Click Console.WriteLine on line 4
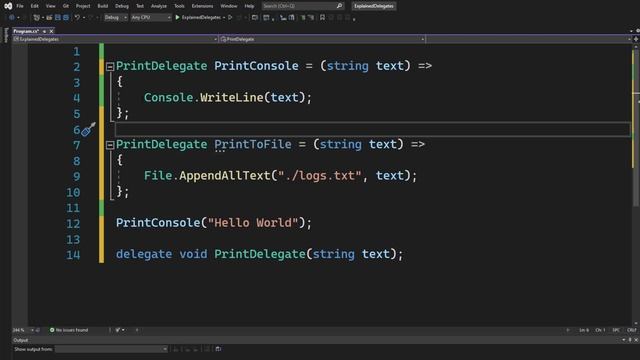This screenshot has height=360, width=640. [x=204, y=98]
